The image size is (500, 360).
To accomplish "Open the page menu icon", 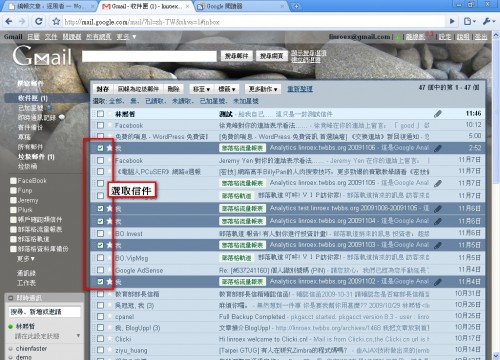I will [469, 21].
